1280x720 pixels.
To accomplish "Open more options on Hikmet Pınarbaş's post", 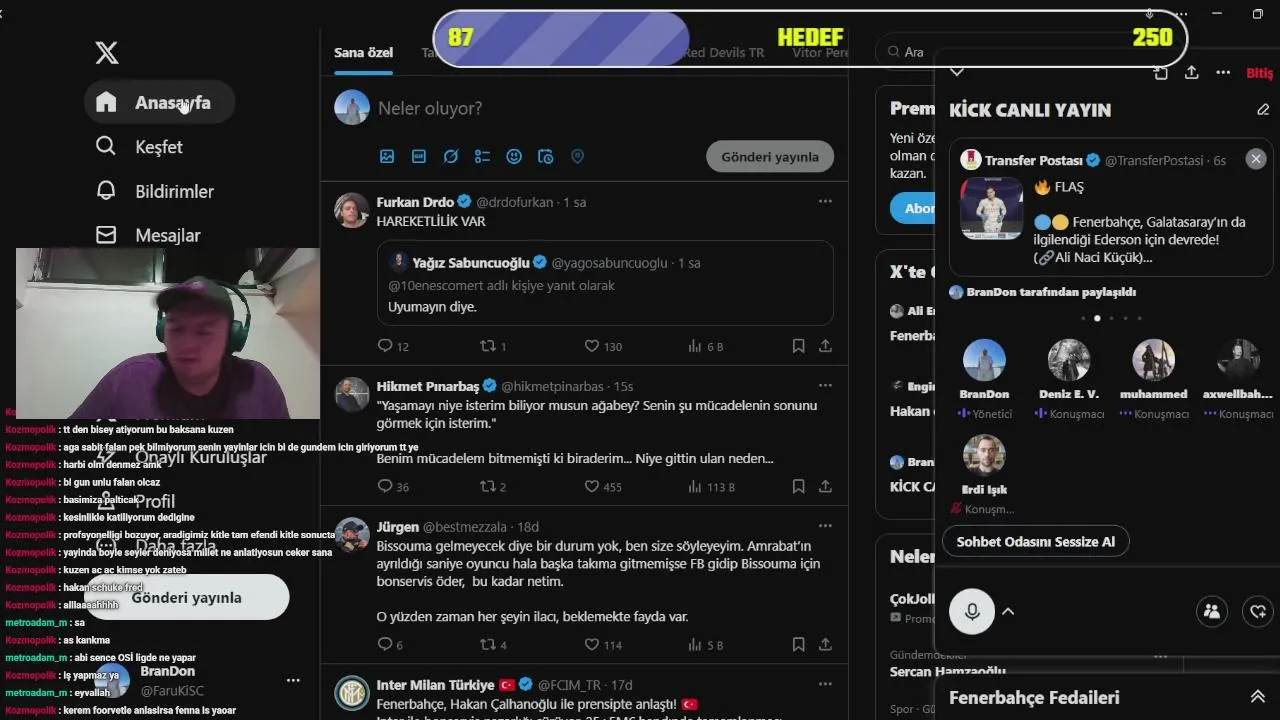I will click(x=825, y=385).
